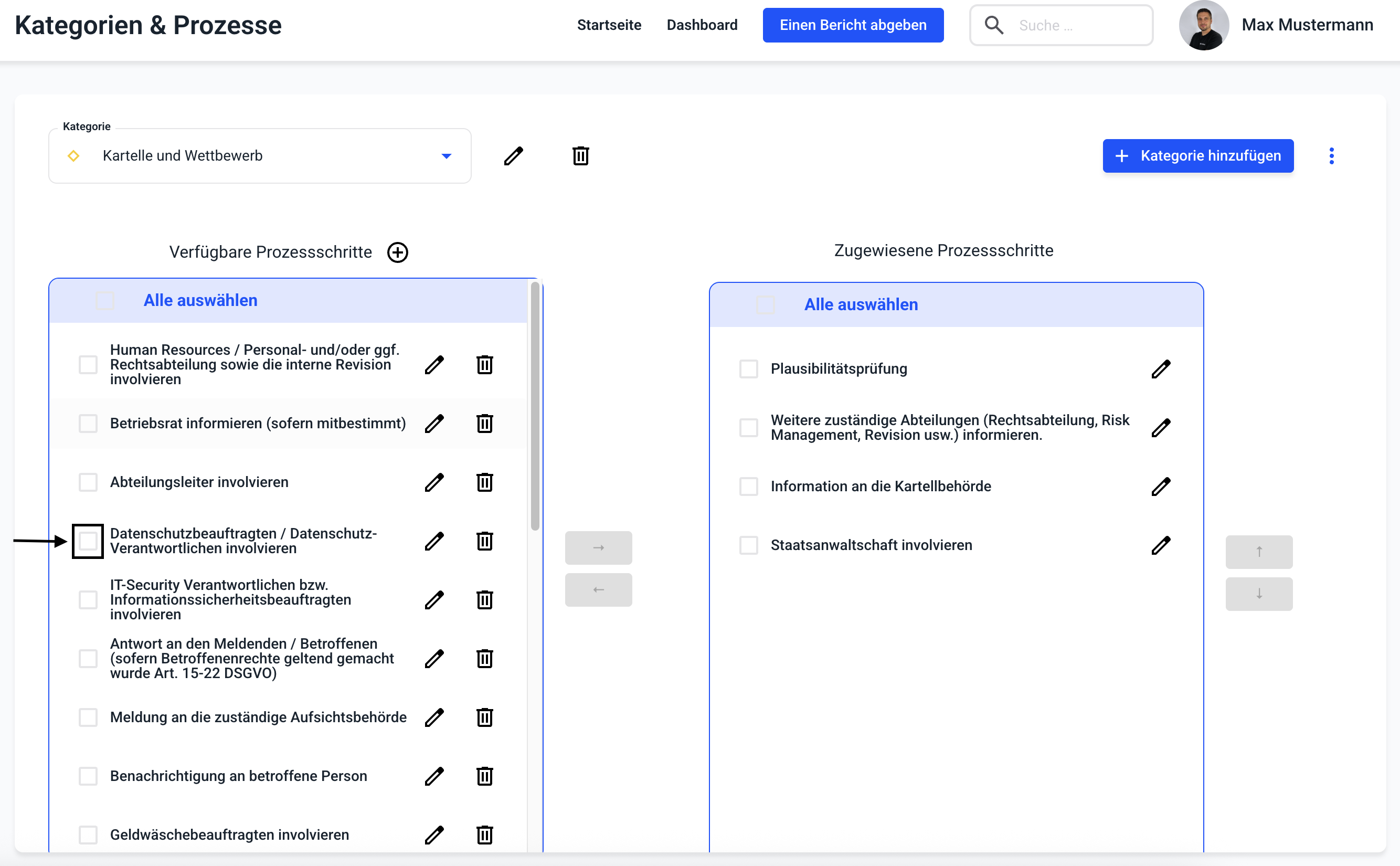Screen dimensions: 1400x866
Task: Edit the Abteilungsleiter involvieren step
Action: 434,482
